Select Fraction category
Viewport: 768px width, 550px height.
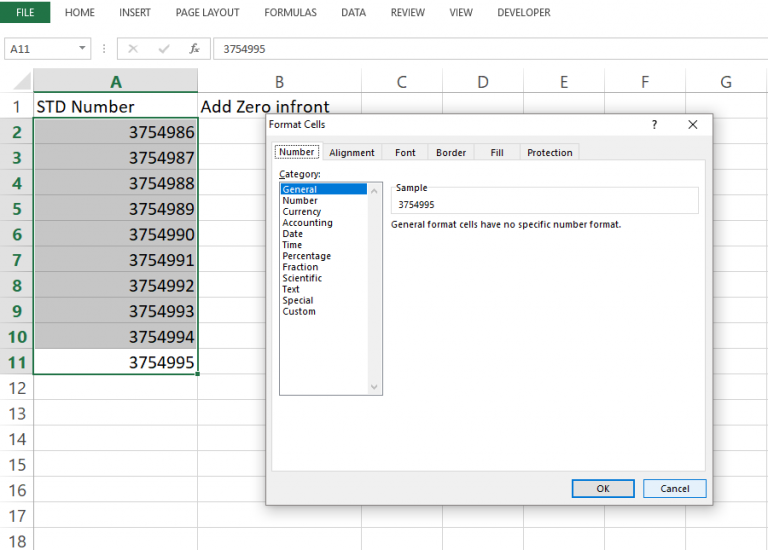click(x=323, y=267)
